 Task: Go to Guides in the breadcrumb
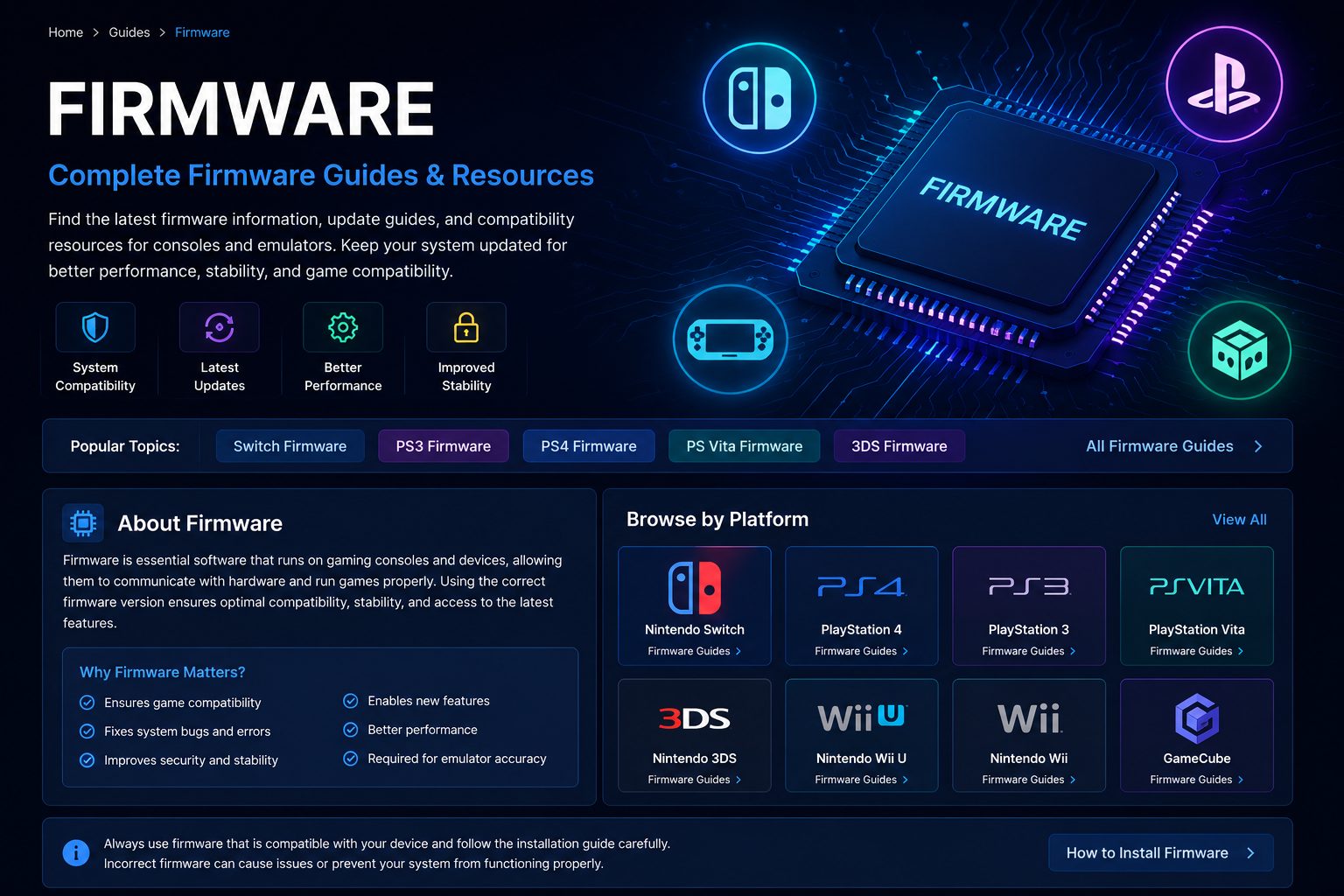[x=129, y=32]
